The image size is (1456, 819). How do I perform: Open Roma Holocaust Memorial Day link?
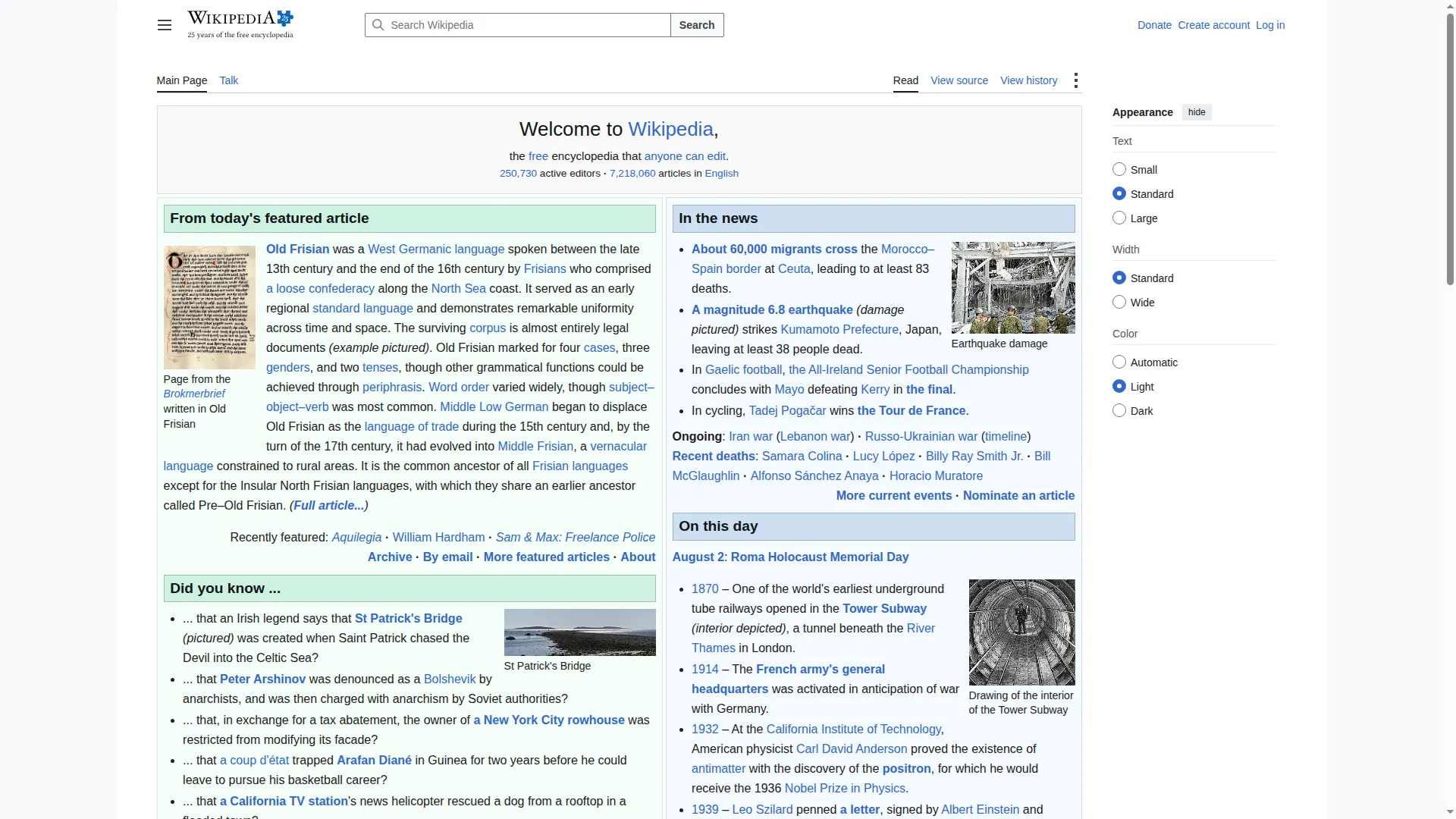(820, 557)
